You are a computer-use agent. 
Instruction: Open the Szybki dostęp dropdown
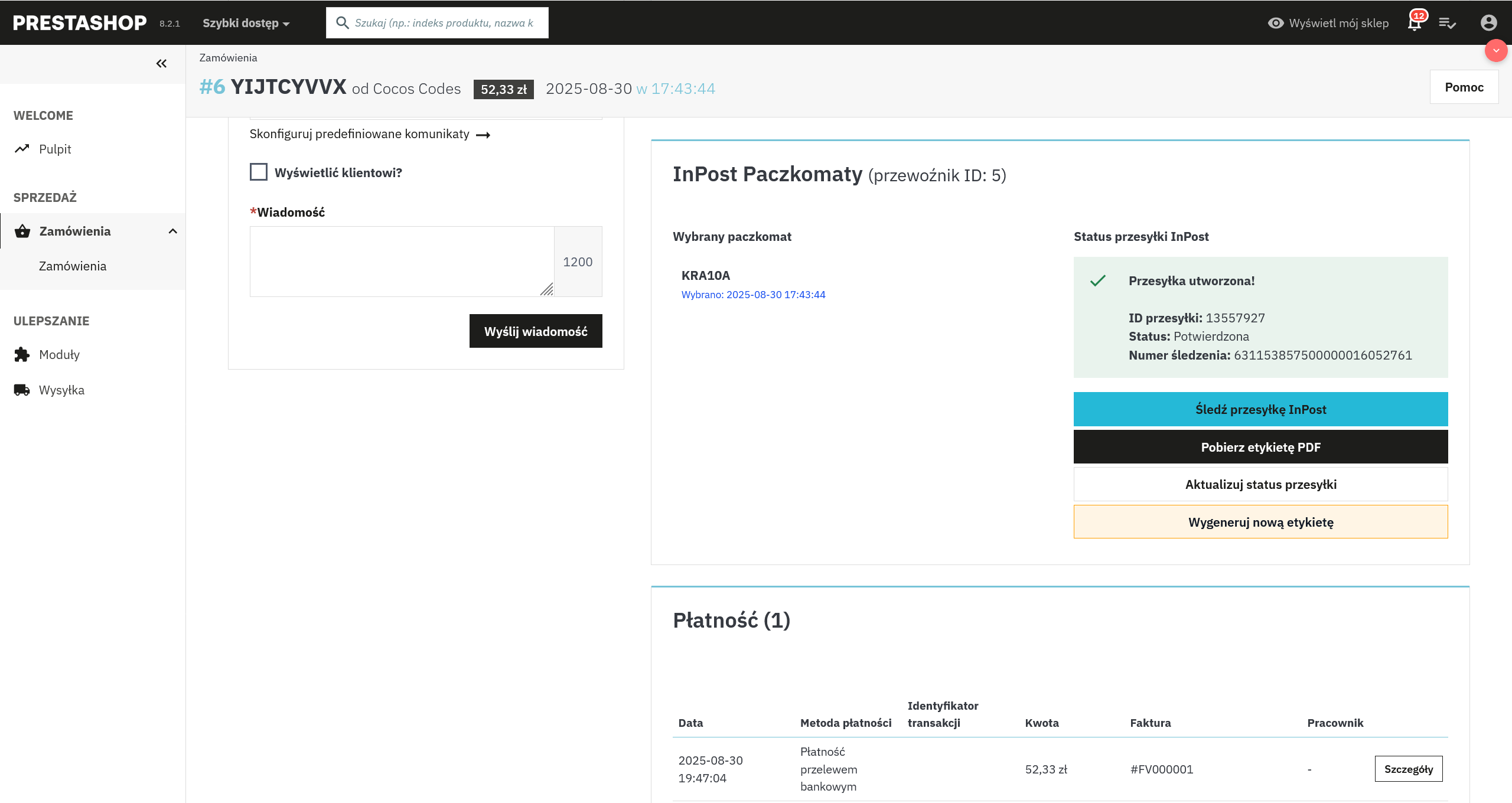click(246, 24)
